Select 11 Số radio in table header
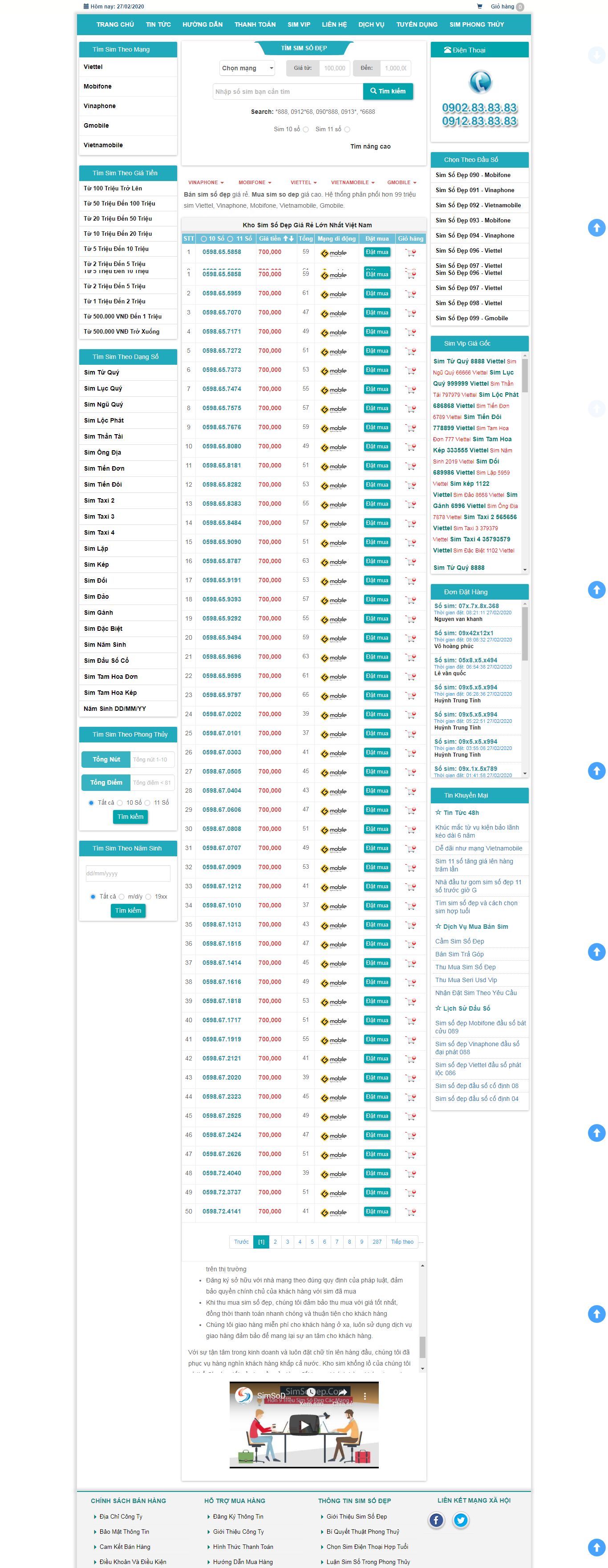Viewport: 608px width, 1568px height. [x=230, y=238]
